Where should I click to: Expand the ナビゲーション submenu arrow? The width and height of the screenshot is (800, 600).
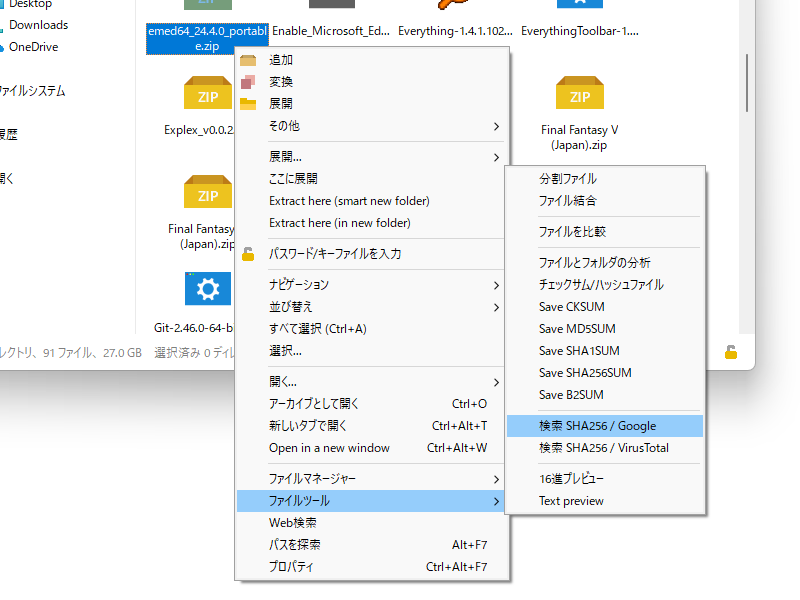(496, 285)
